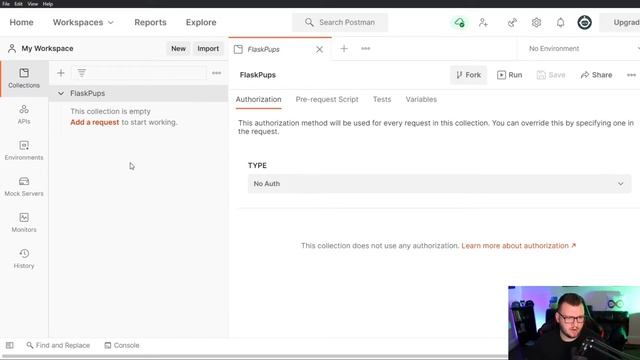The width and height of the screenshot is (640, 360).
Task: Click the FlaskPups collection title heading
Action: [x=258, y=75]
